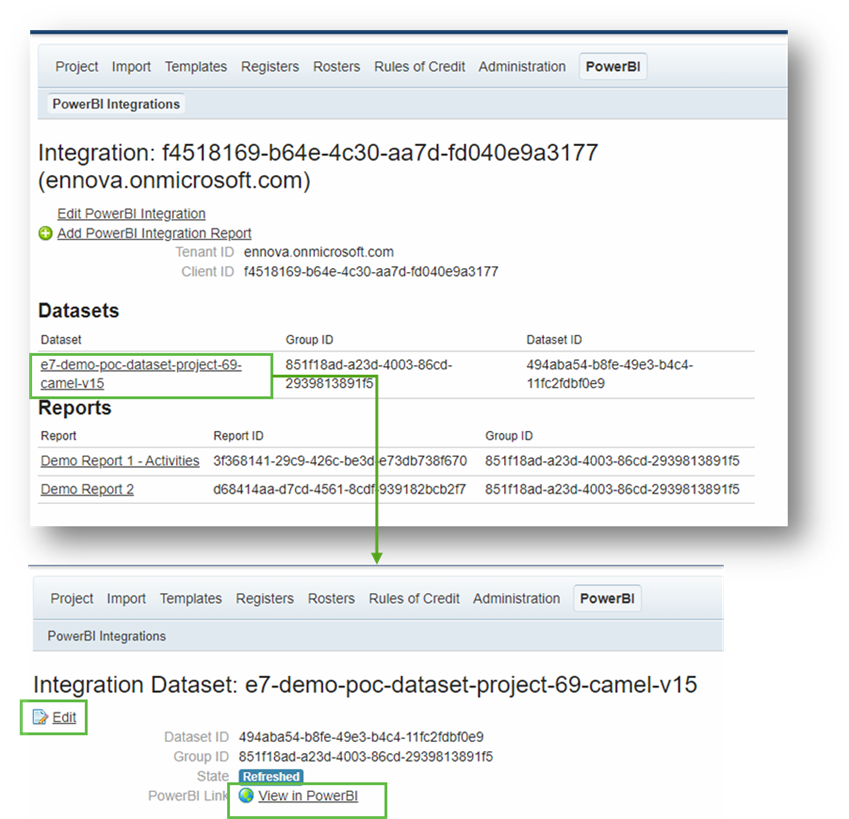
Task: Click Edit PowerBI Integration link
Action: click(132, 214)
